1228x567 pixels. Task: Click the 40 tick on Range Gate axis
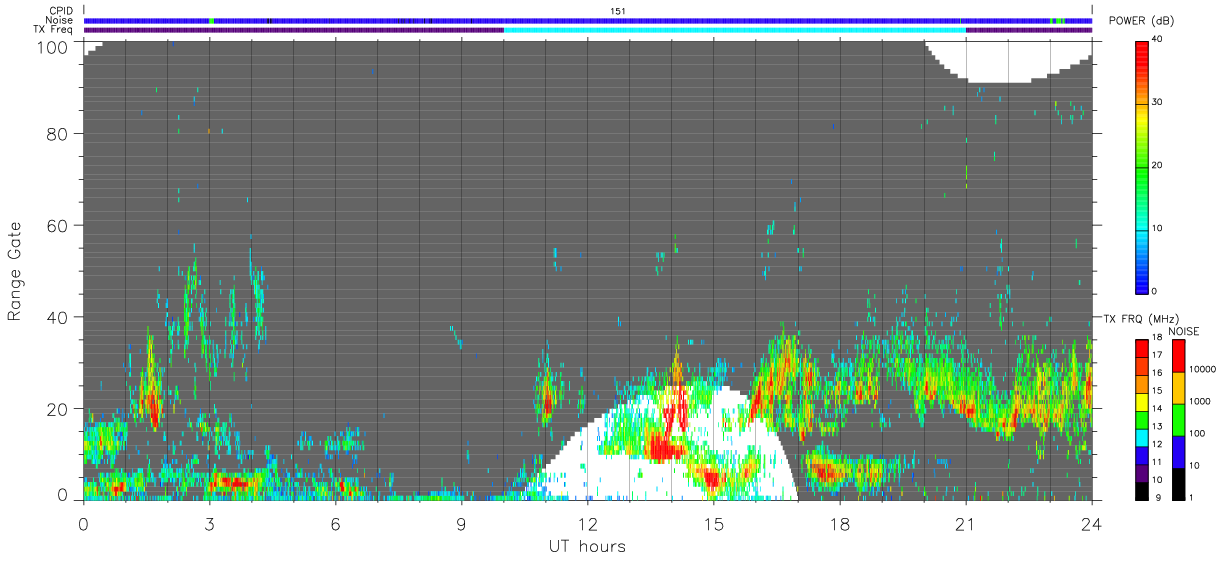(x=58, y=317)
